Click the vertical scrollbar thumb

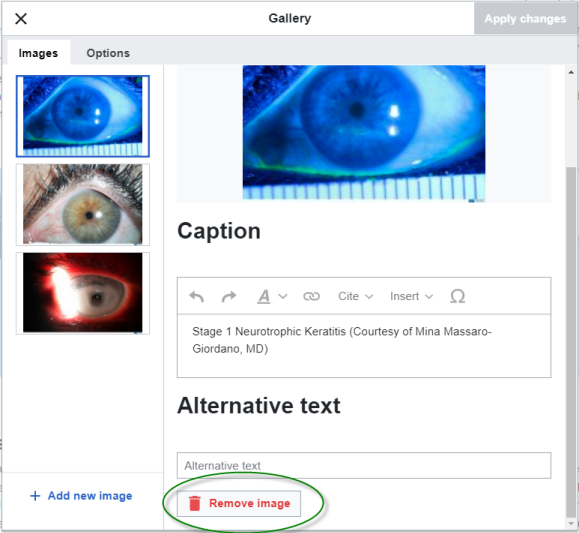click(571, 342)
